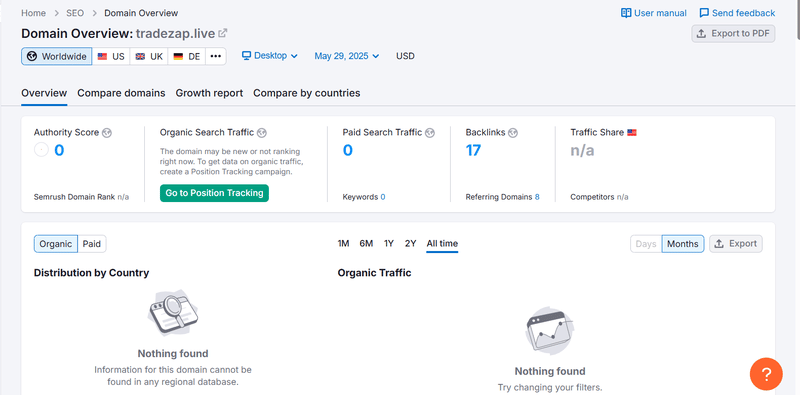The image size is (800, 395).
Task: Click the Competitors n/a text
Action: [x=599, y=197]
